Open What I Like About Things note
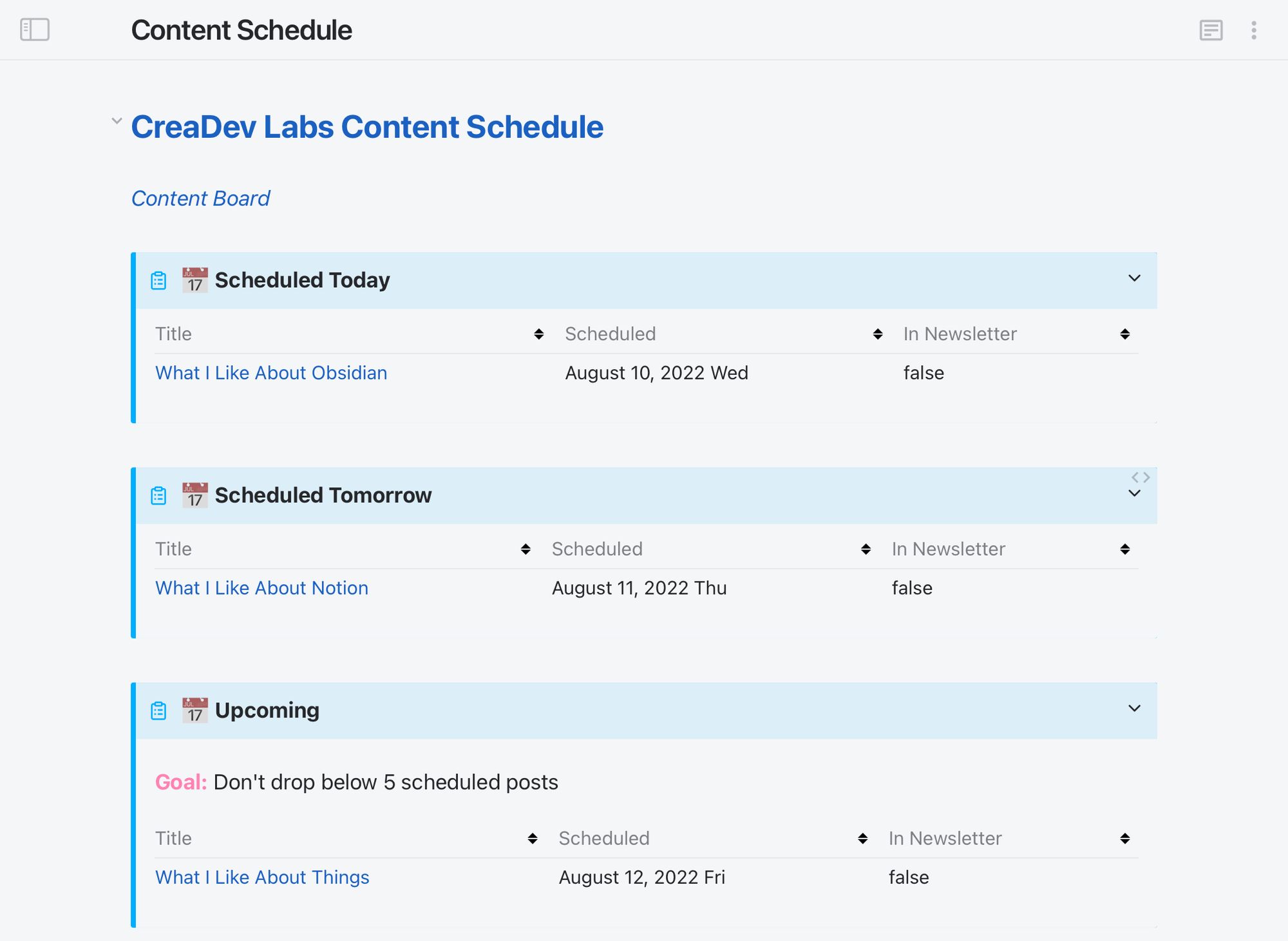1288x941 pixels. [262, 877]
